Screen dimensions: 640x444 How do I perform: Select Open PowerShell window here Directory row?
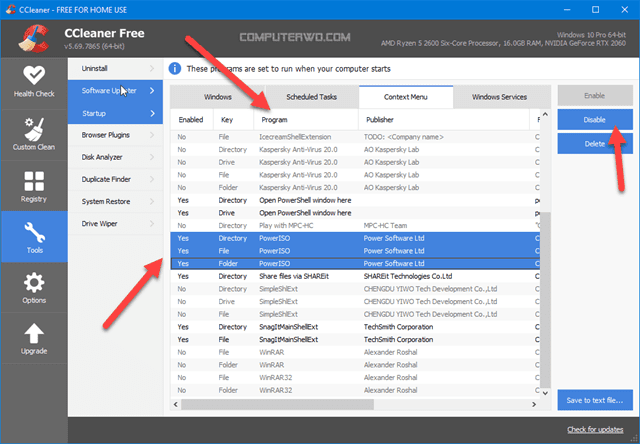point(355,200)
